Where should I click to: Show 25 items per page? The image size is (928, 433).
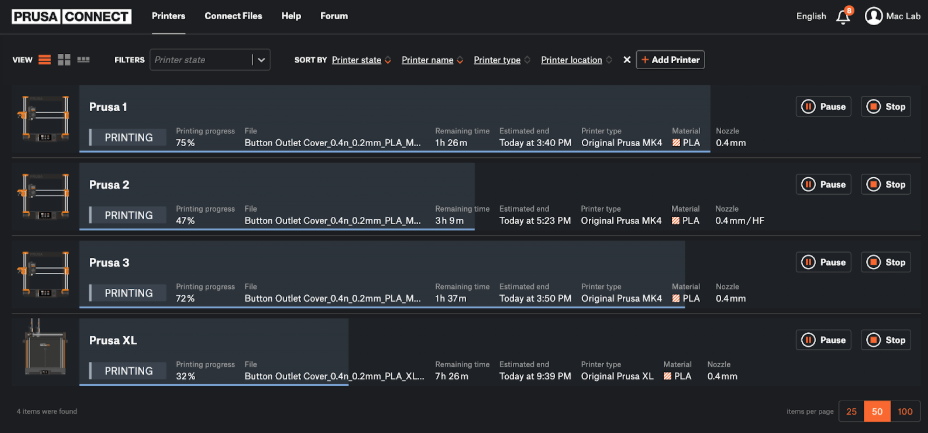coord(851,411)
